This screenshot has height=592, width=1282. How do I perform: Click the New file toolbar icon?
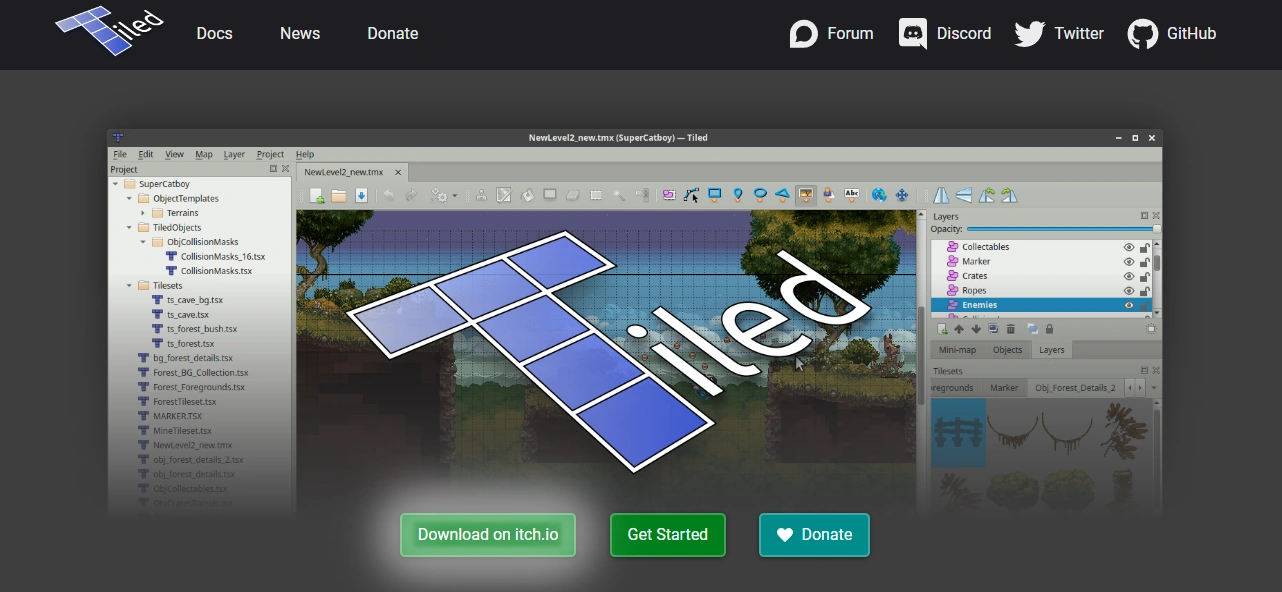(317, 195)
